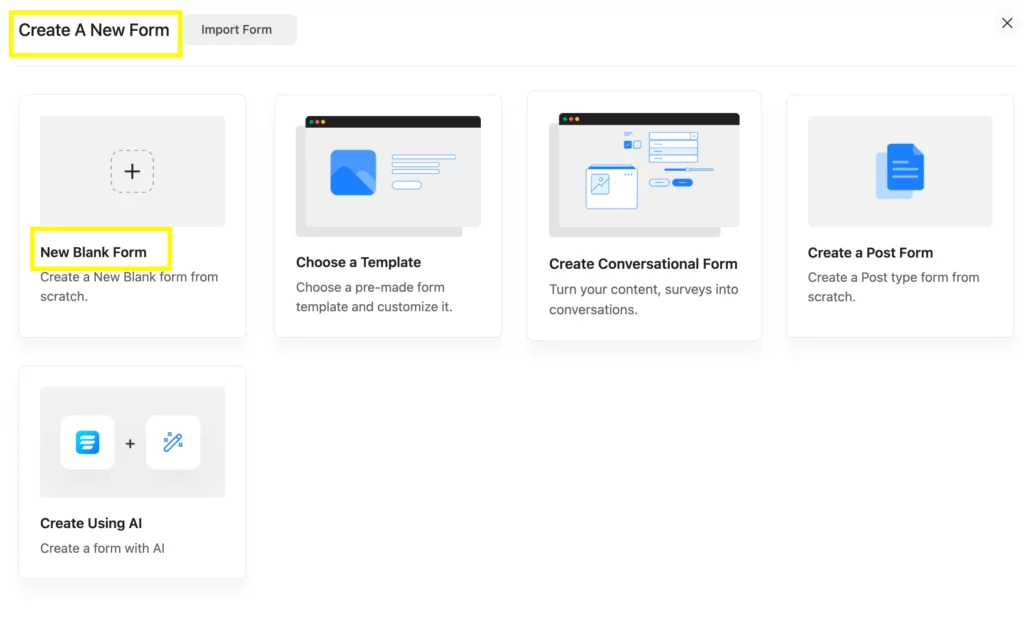
Task: Click the conversational form preview thumbnail
Action: pos(644,175)
